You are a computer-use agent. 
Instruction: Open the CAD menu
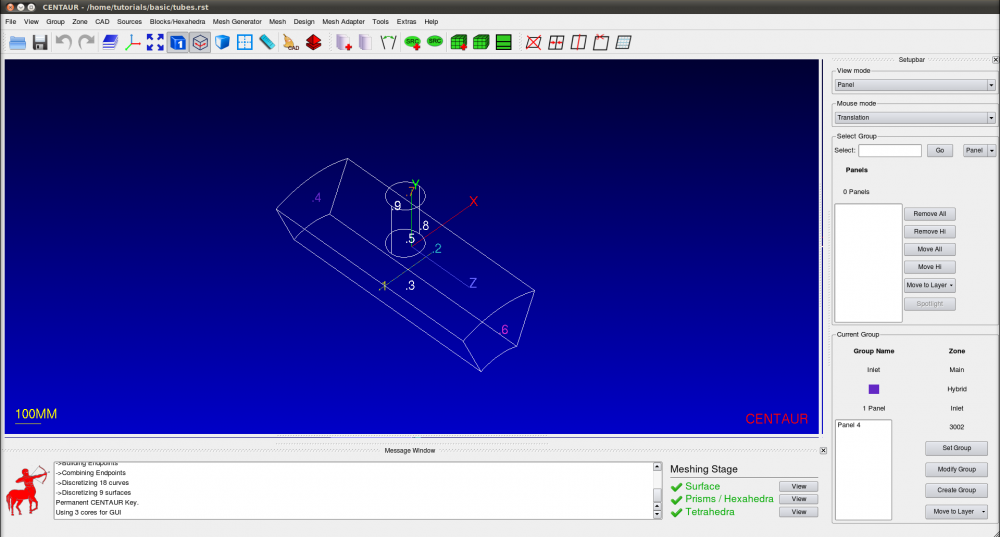(102, 22)
